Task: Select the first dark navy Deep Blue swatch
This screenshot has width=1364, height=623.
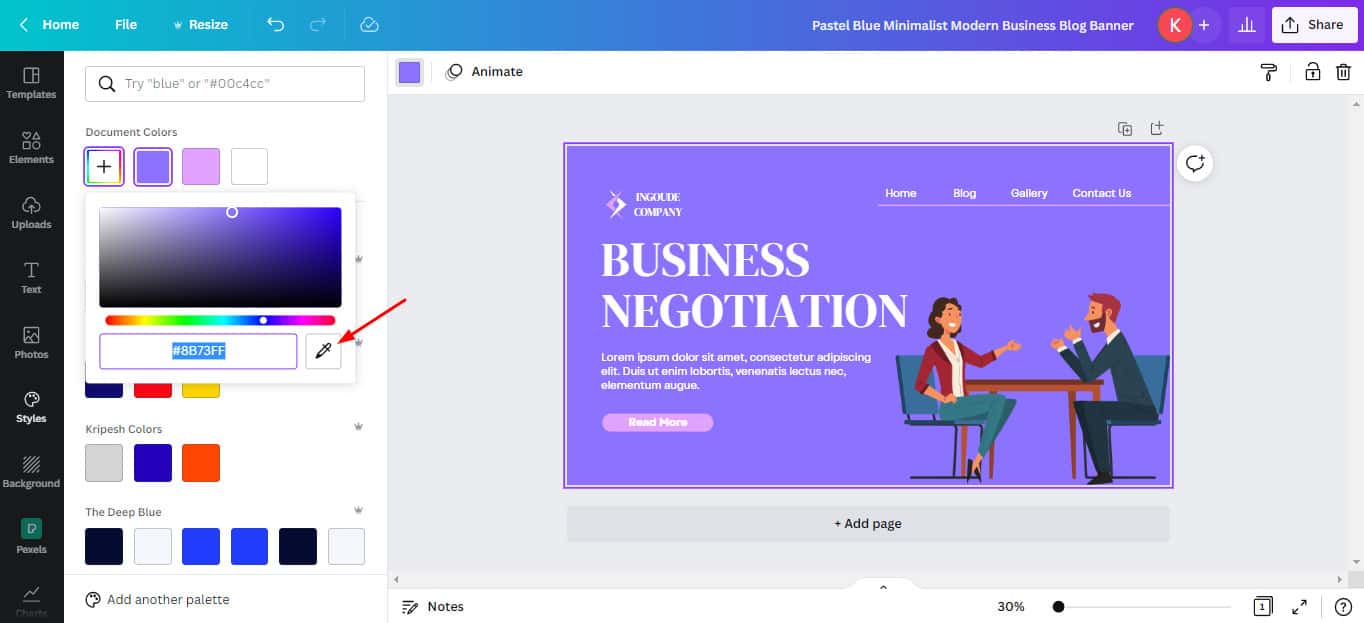Action: click(x=104, y=546)
